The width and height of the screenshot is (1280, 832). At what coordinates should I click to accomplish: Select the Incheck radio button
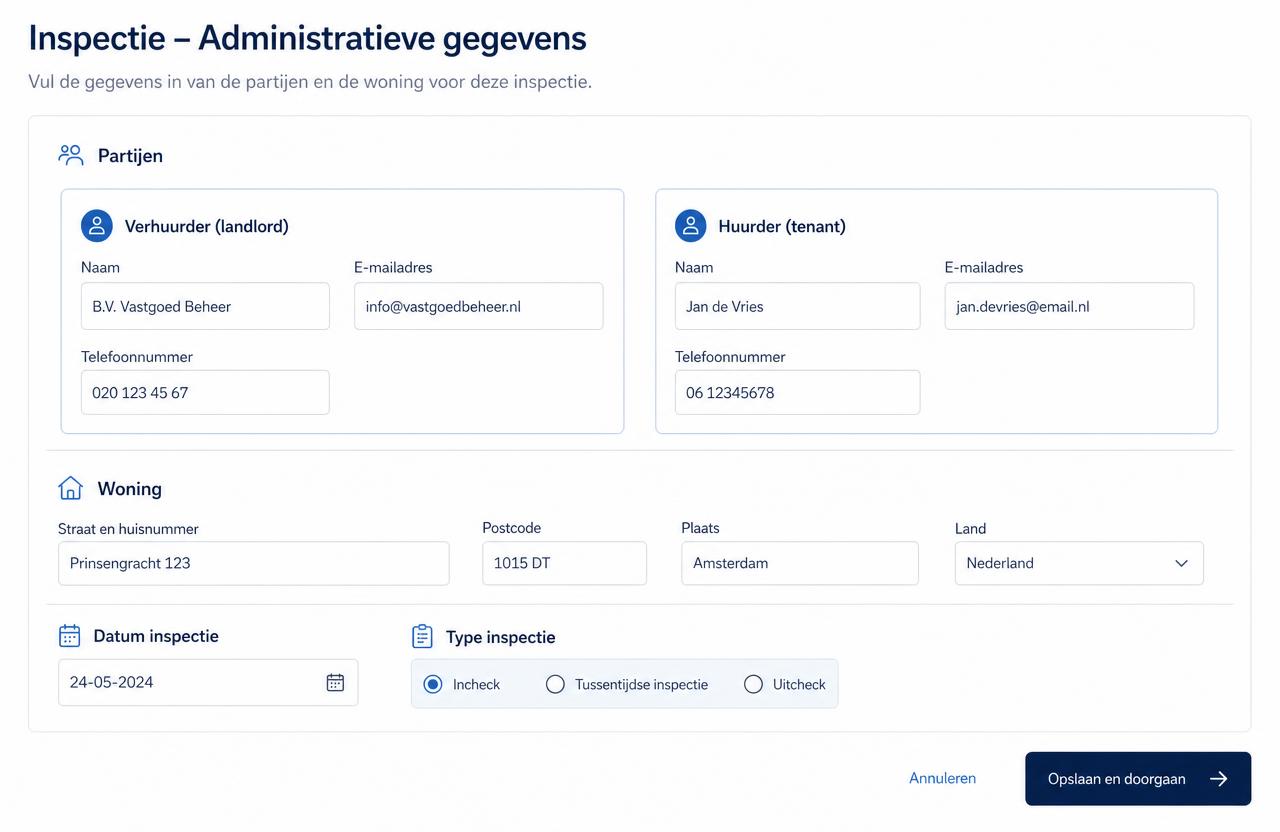[433, 684]
